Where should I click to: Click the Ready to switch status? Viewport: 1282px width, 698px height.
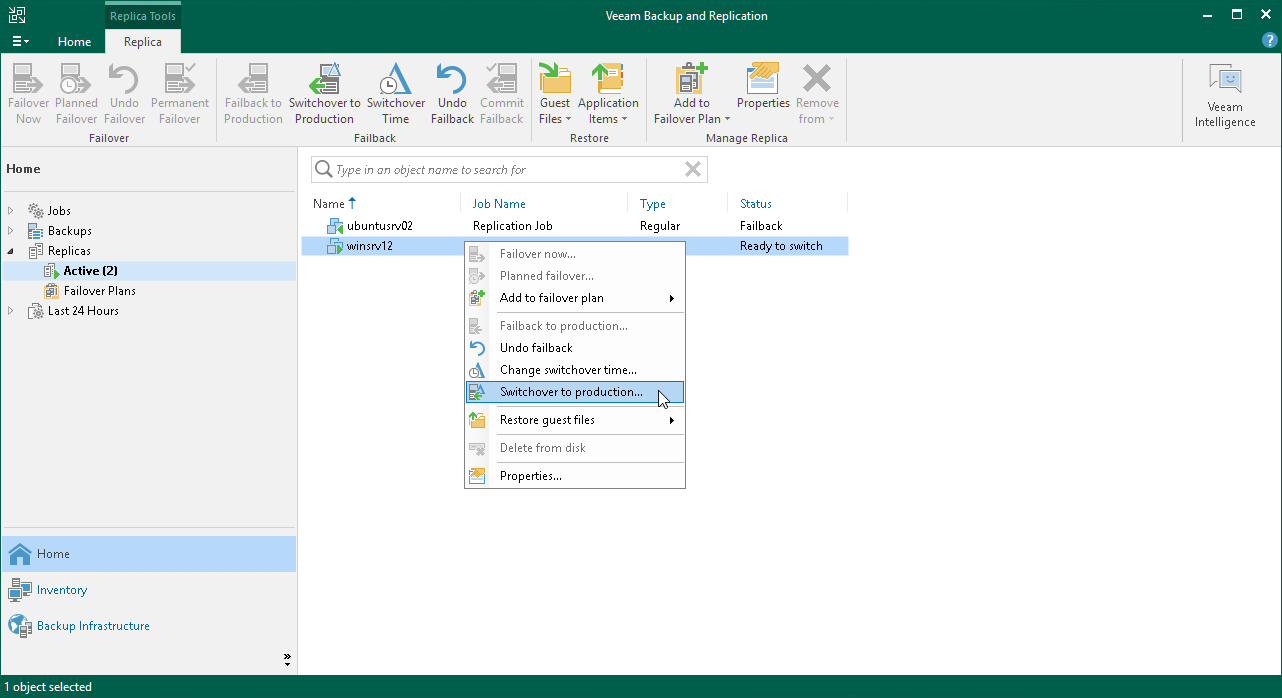[781, 246]
